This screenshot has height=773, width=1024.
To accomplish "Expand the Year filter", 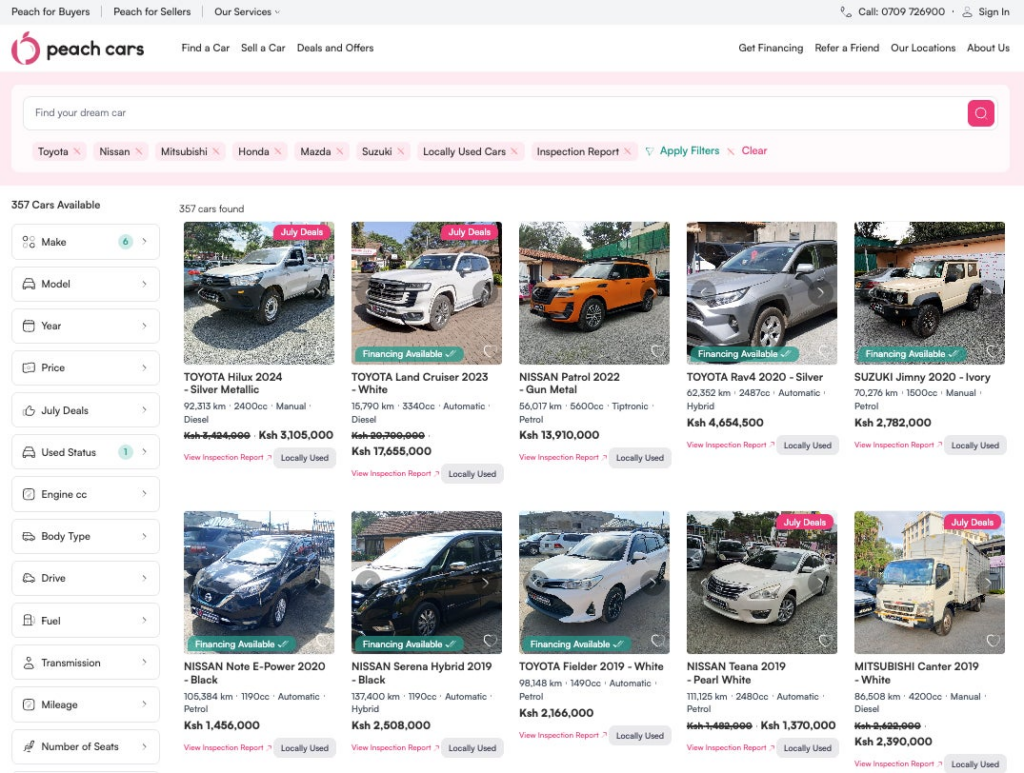I will pos(86,326).
